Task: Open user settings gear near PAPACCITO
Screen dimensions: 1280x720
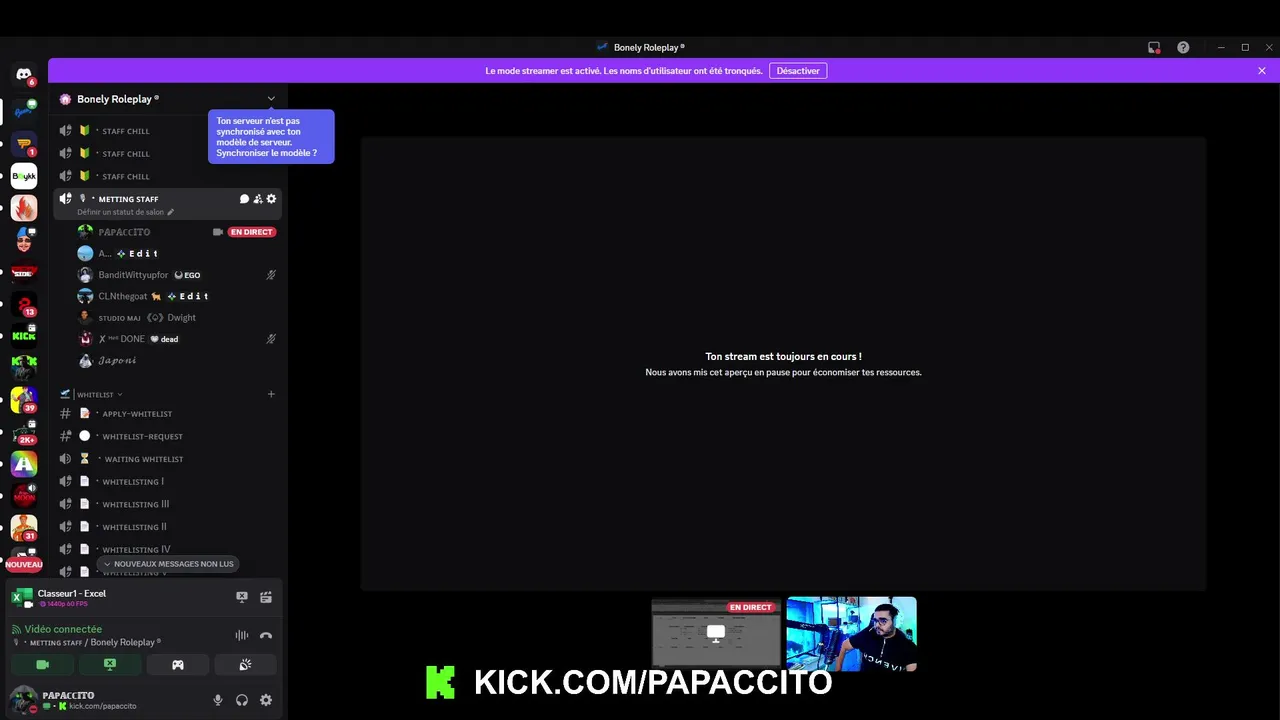Action: pos(266,700)
